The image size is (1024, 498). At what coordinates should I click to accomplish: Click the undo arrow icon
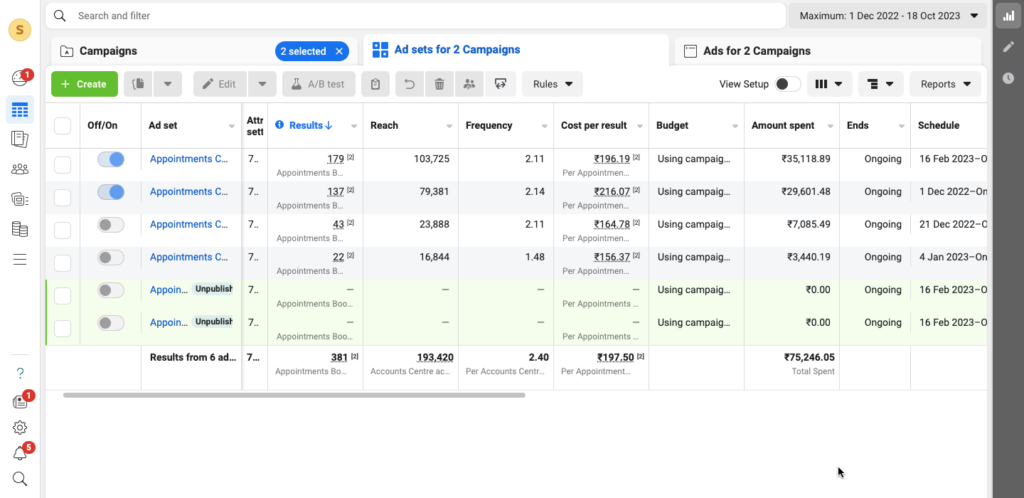[x=407, y=84]
